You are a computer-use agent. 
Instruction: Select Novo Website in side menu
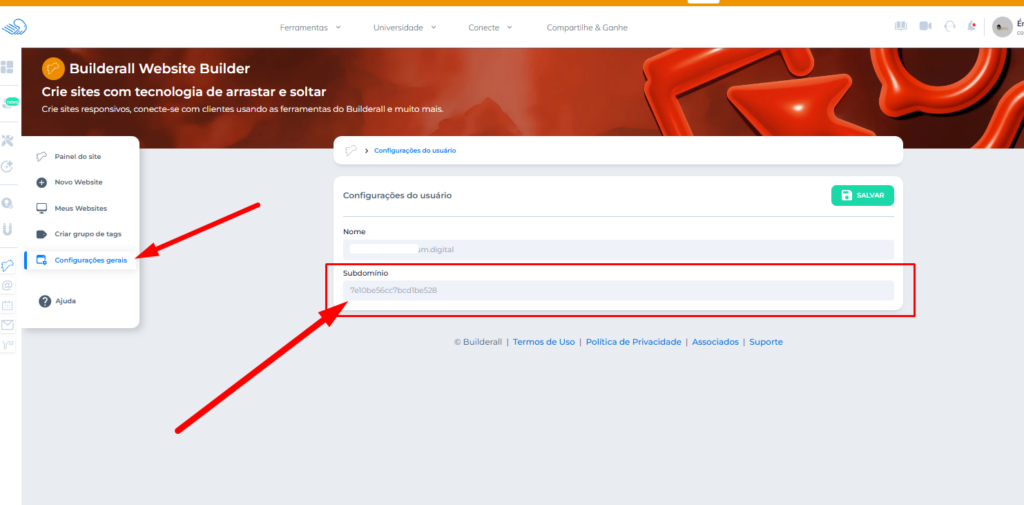78,182
